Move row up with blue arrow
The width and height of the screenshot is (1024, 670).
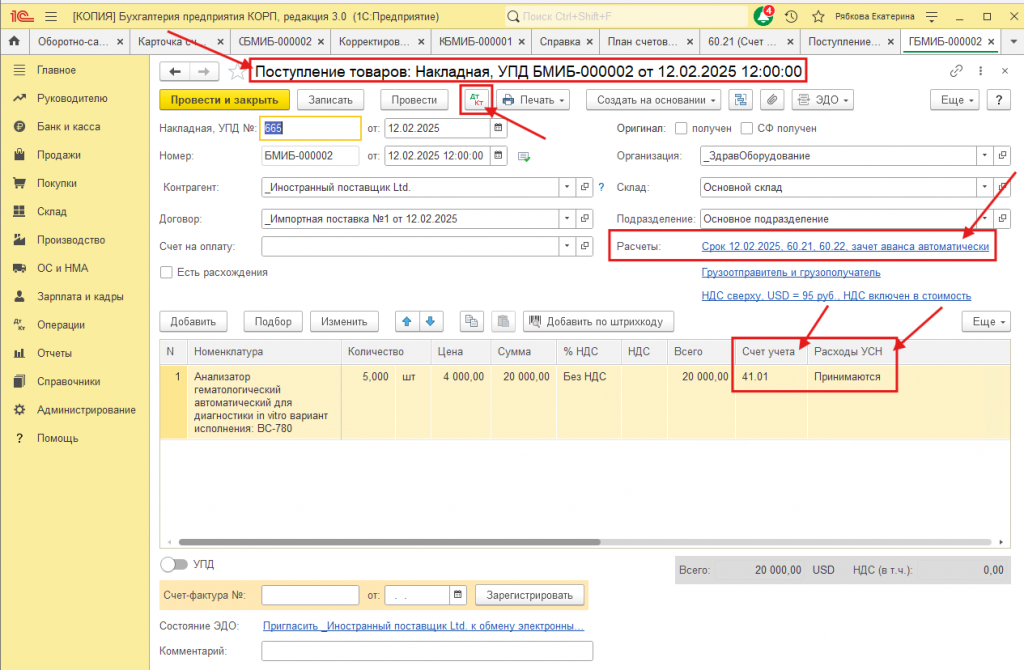(408, 321)
